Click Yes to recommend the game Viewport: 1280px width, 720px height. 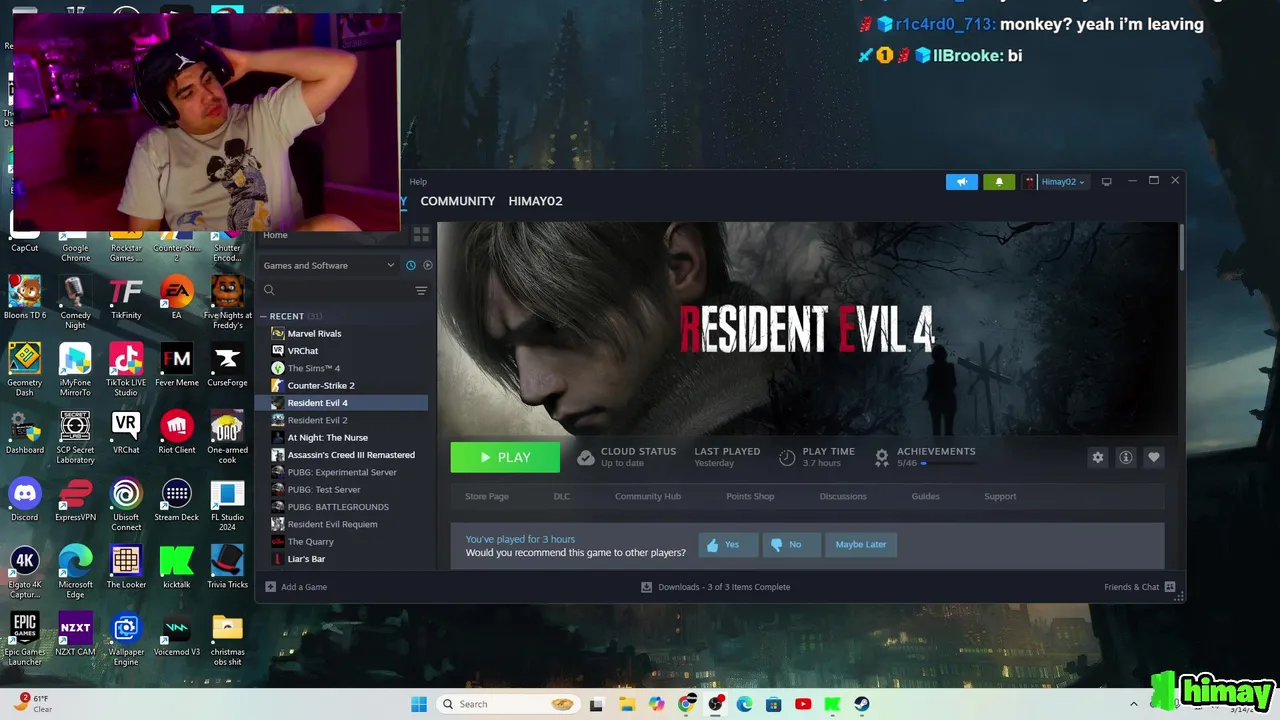point(727,545)
